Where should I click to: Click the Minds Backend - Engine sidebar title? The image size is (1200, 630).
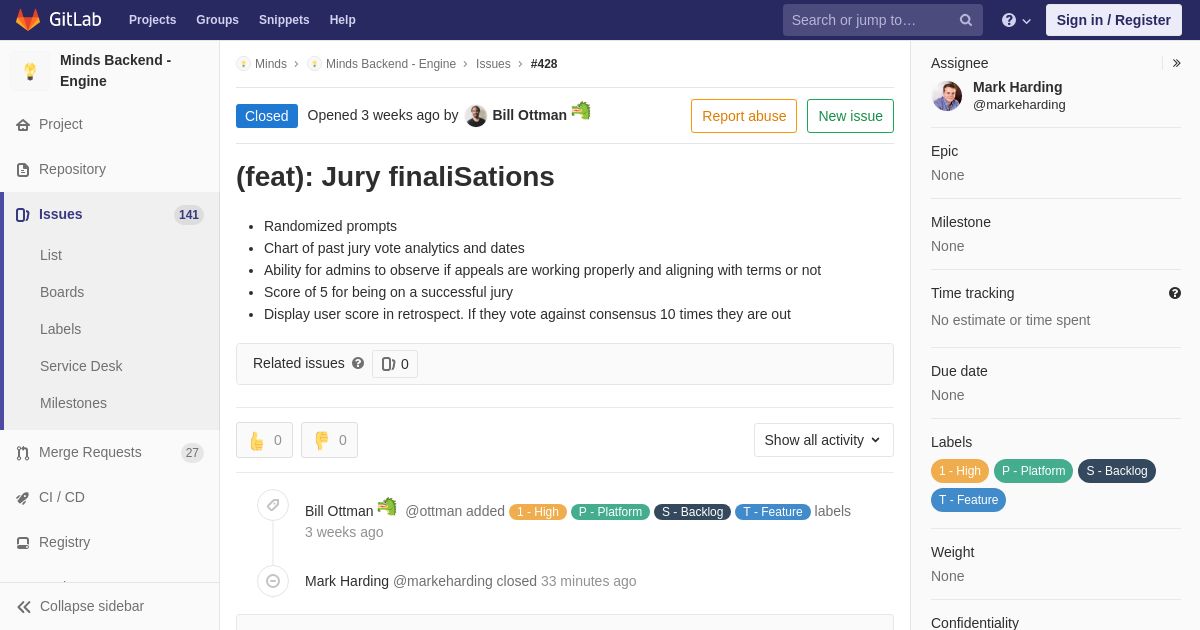point(115,71)
